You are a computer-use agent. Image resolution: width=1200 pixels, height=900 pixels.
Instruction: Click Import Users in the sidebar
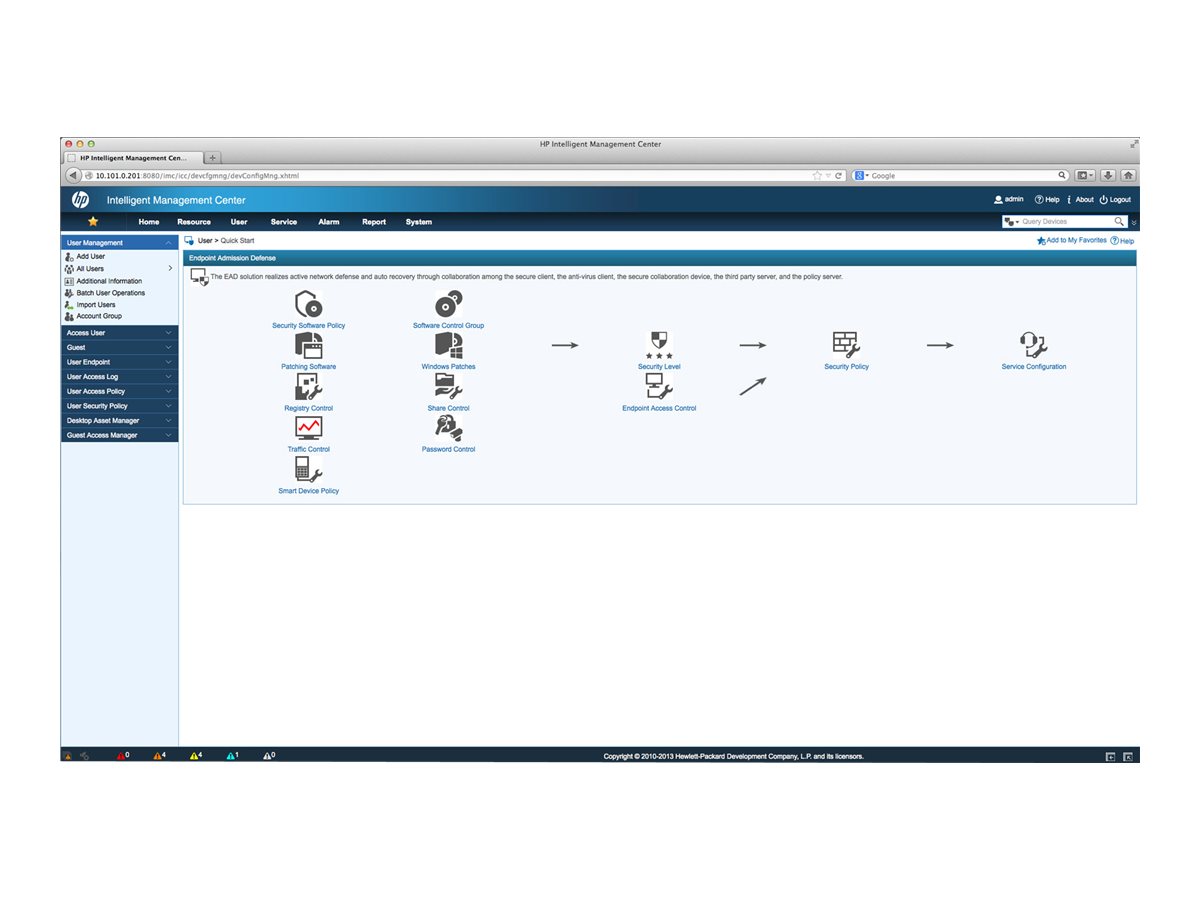[96, 305]
